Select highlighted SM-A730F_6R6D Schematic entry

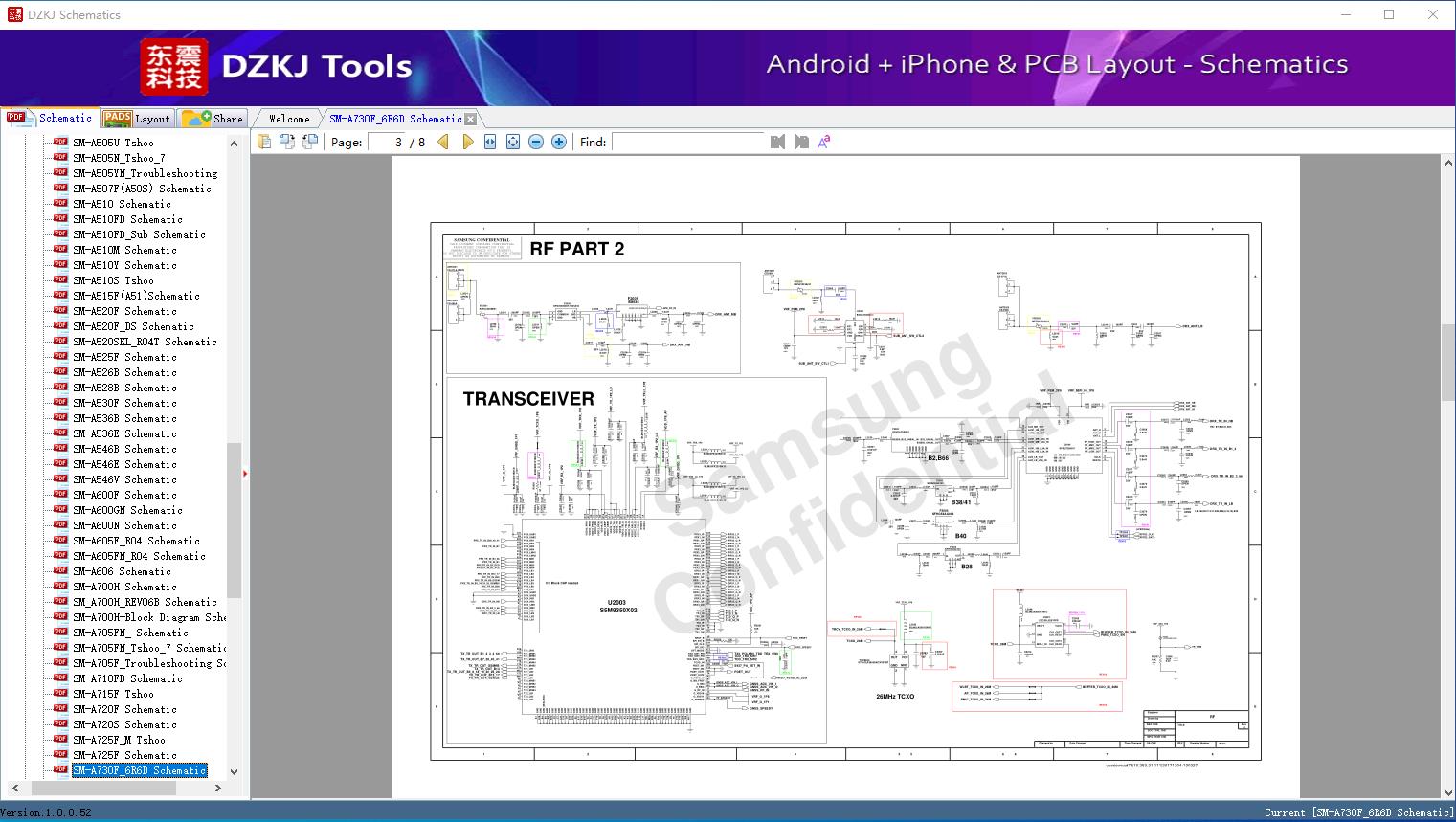coord(140,770)
